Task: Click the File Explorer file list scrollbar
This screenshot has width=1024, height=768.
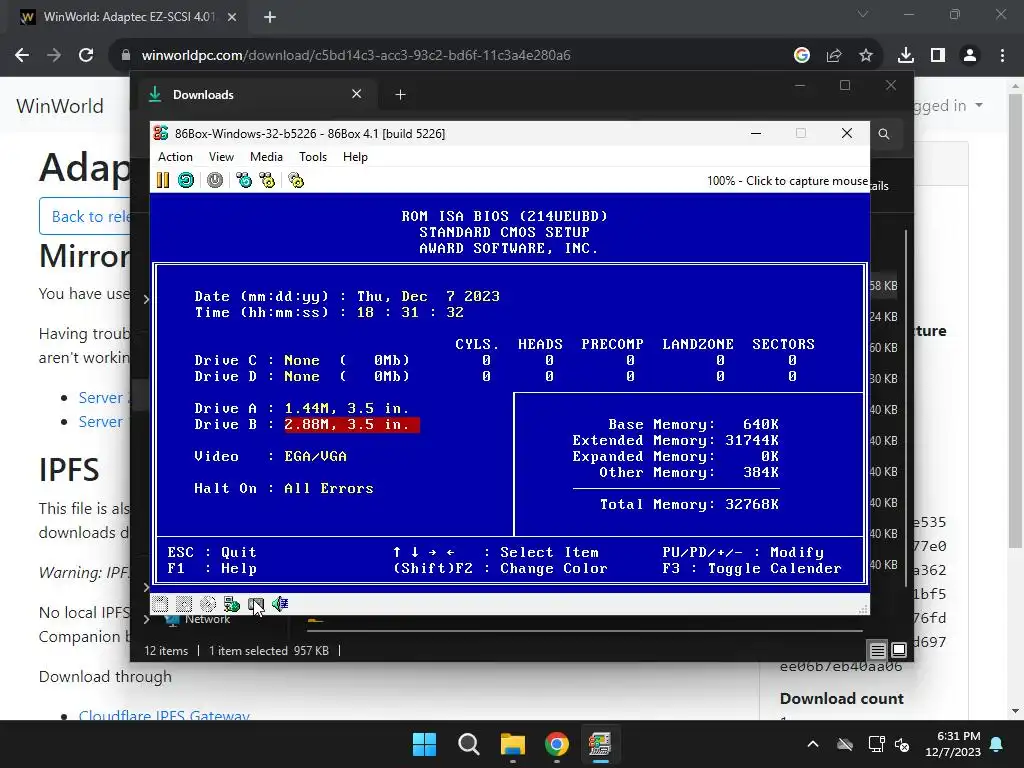Action: tap(905, 408)
